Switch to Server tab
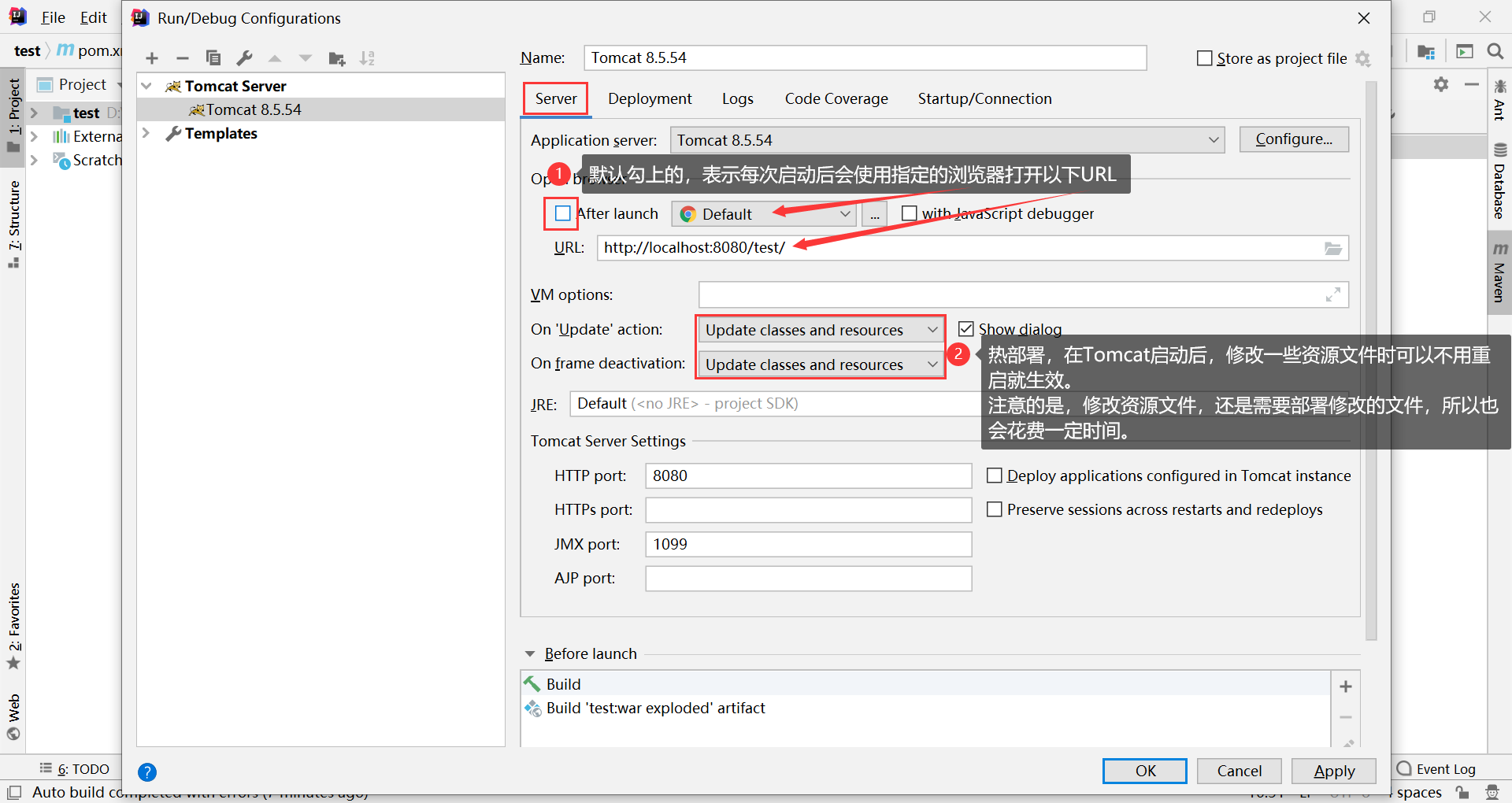 (x=556, y=98)
